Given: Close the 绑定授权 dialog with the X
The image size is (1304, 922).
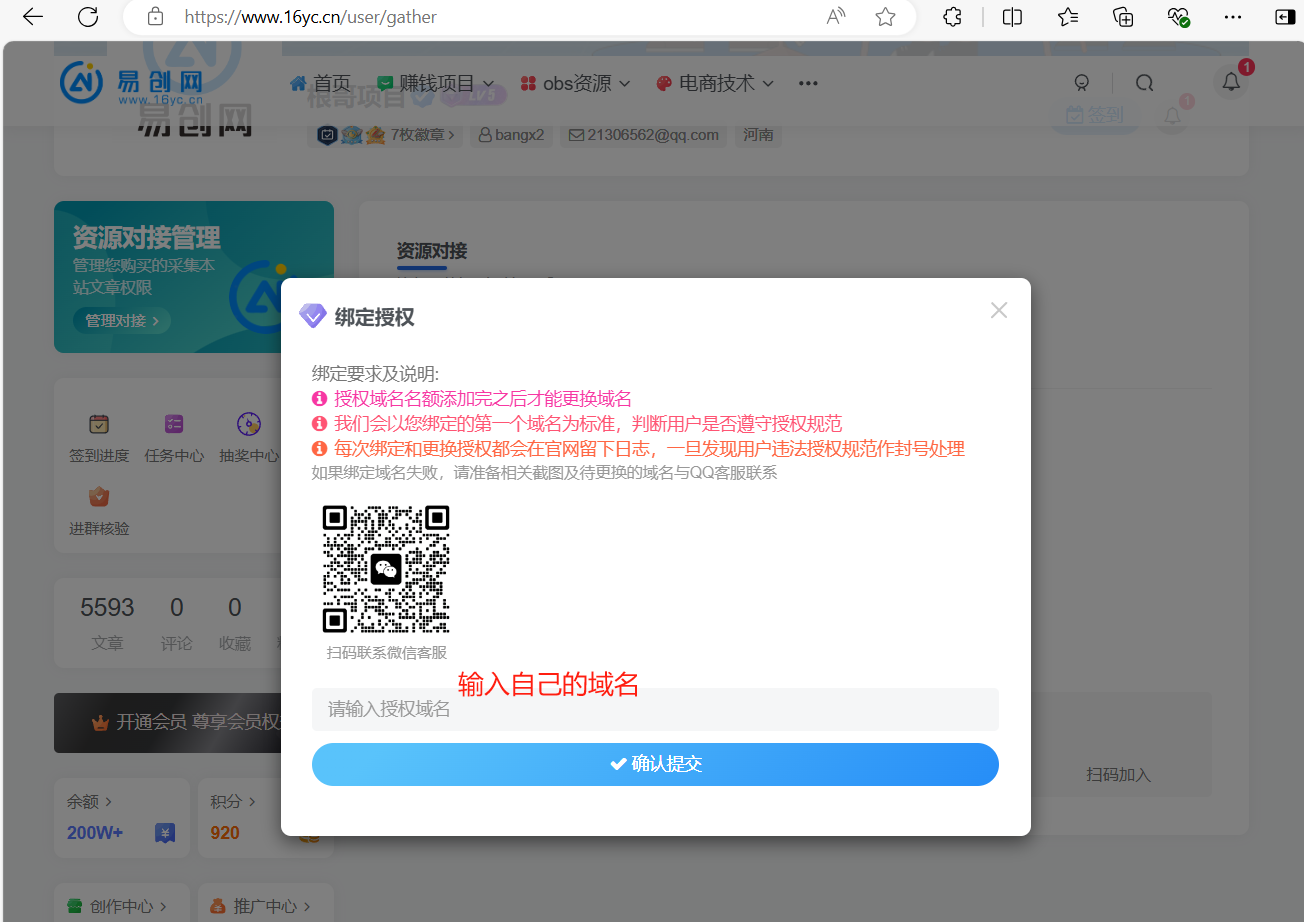Looking at the screenshot, I should pos(998,310).
